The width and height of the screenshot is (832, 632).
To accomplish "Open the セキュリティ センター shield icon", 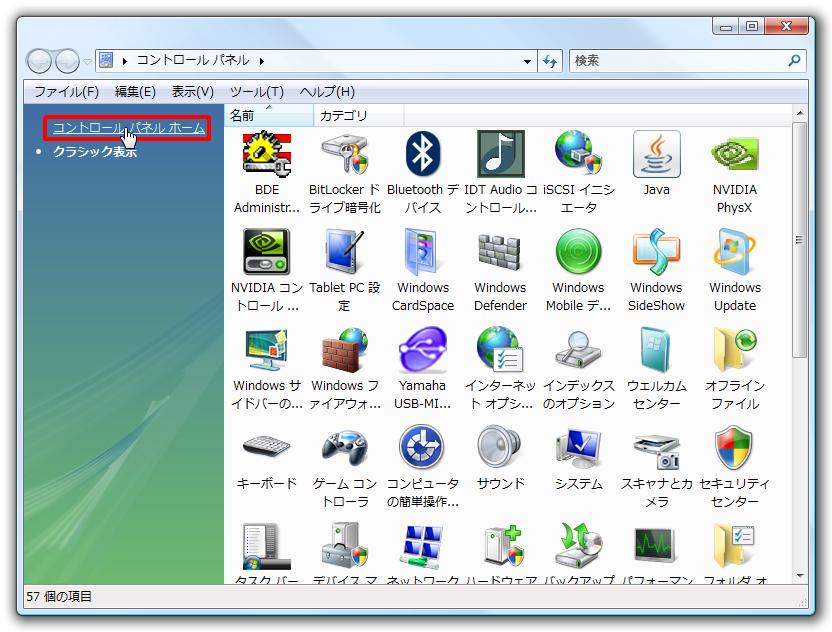I will click(734, 449).
